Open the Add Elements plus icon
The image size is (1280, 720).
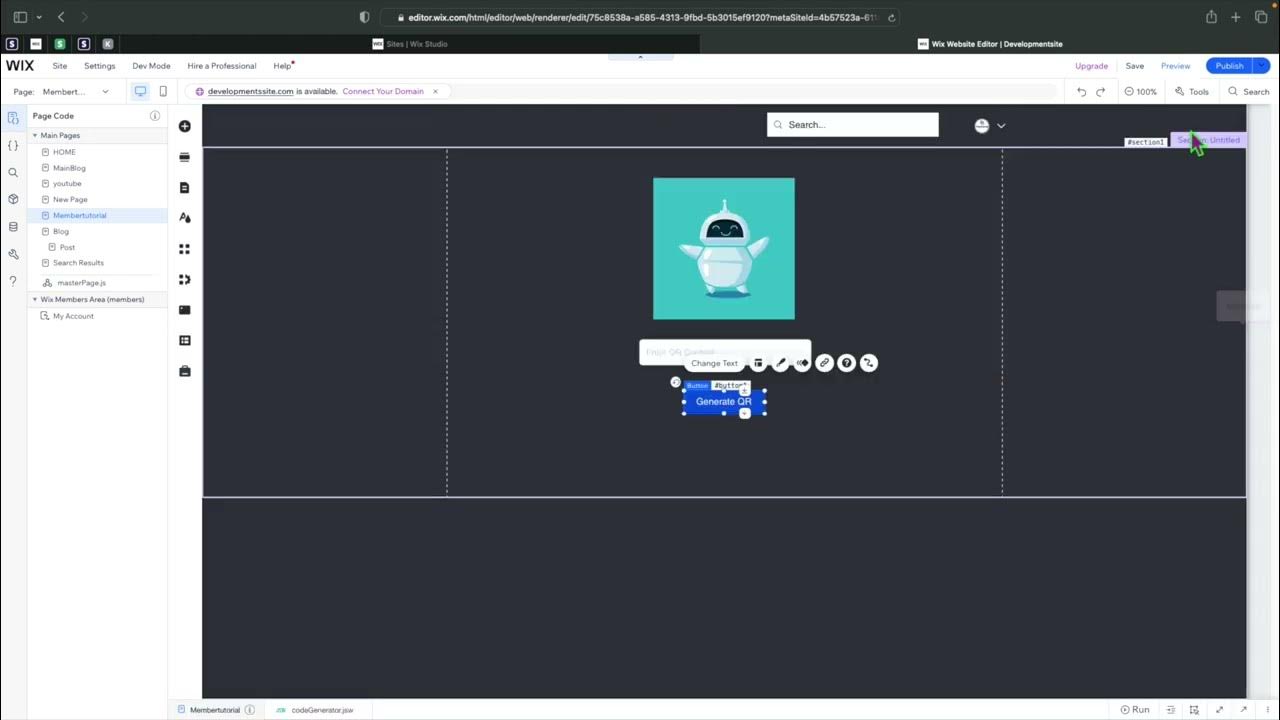184,126
